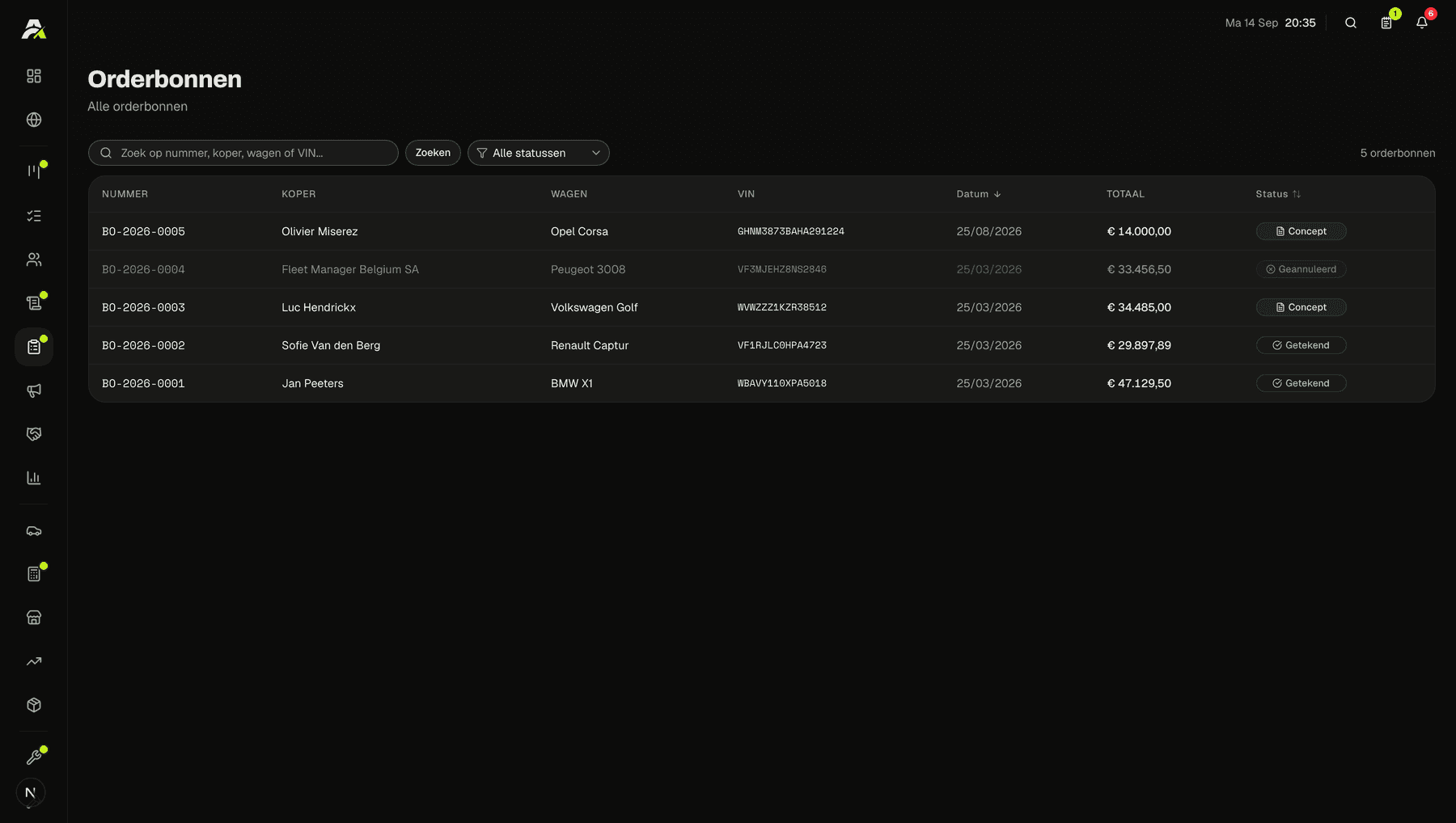Open the wrench tools icon in sidebar
The height and width of the screenshot is (823, 1456).
[x=34, y=758]
